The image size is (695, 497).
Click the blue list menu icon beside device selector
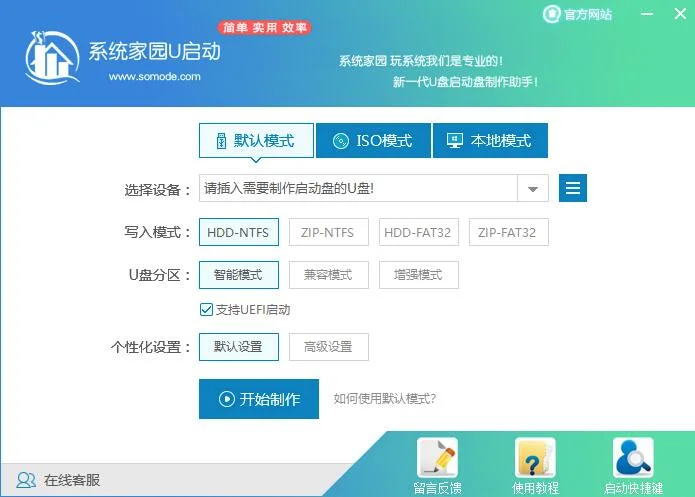(572, 188)
